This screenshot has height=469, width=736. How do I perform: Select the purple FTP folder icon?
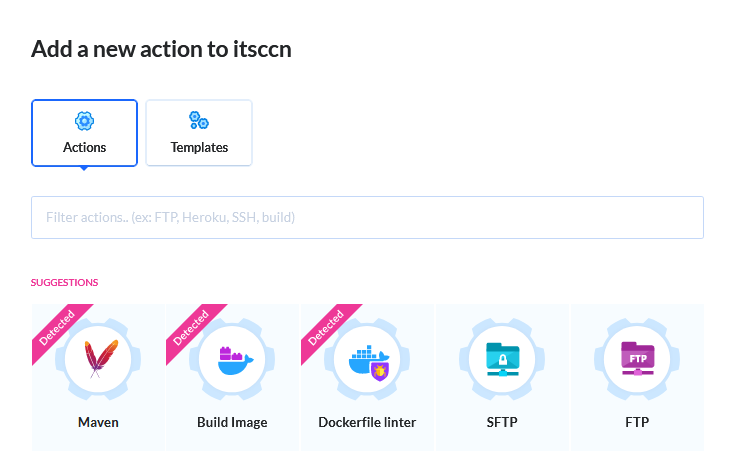[x=637, y=360]
